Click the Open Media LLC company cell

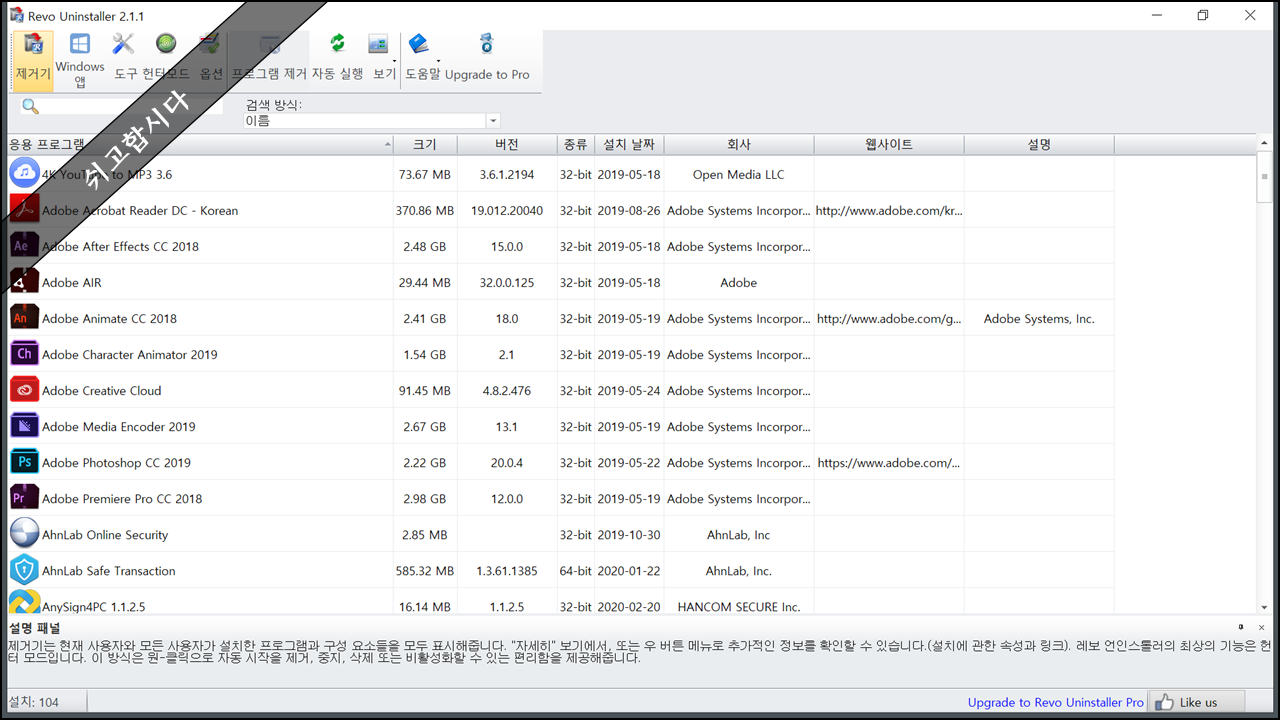[739, 175]
